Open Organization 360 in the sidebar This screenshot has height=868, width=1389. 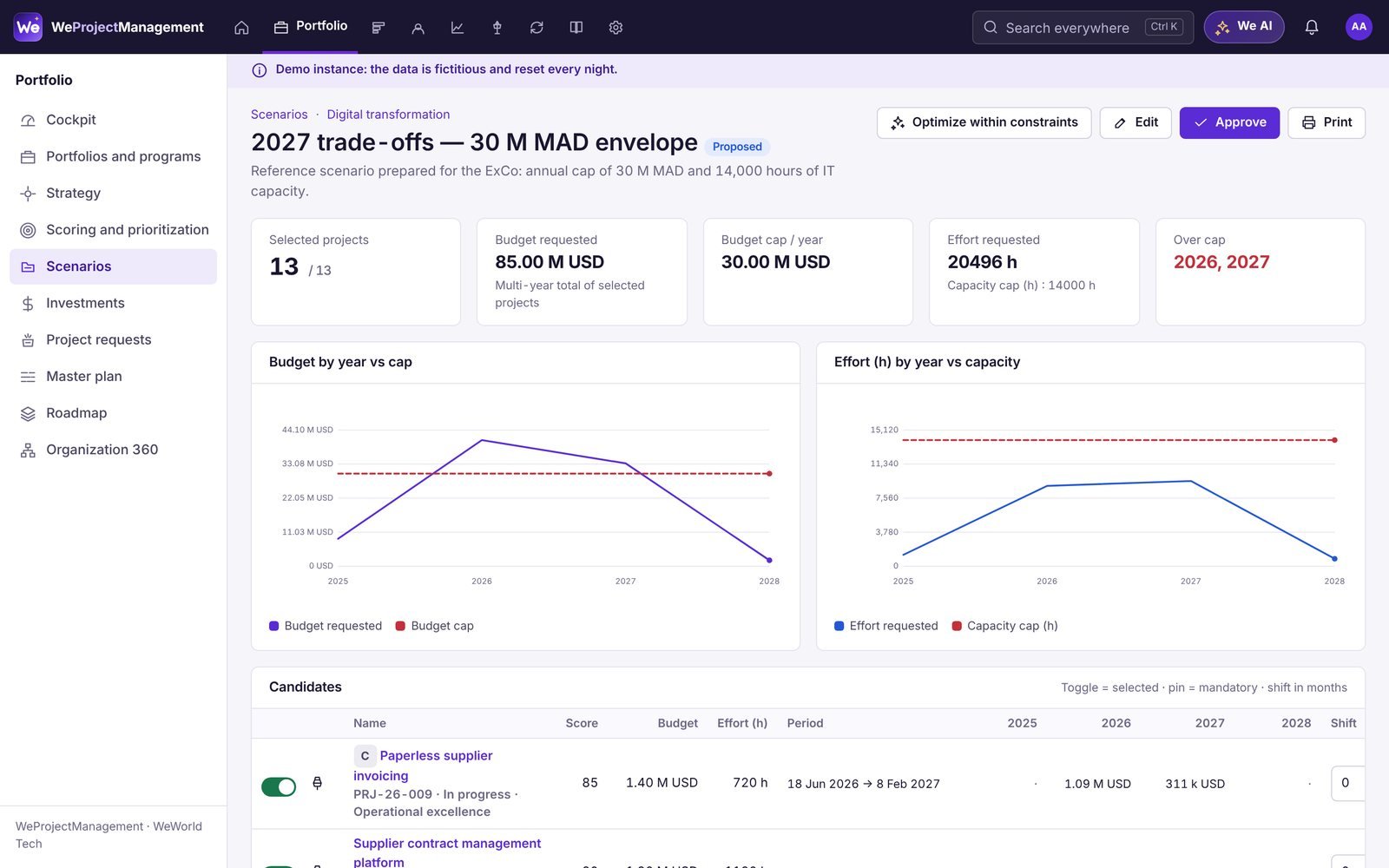click(113, 450)
